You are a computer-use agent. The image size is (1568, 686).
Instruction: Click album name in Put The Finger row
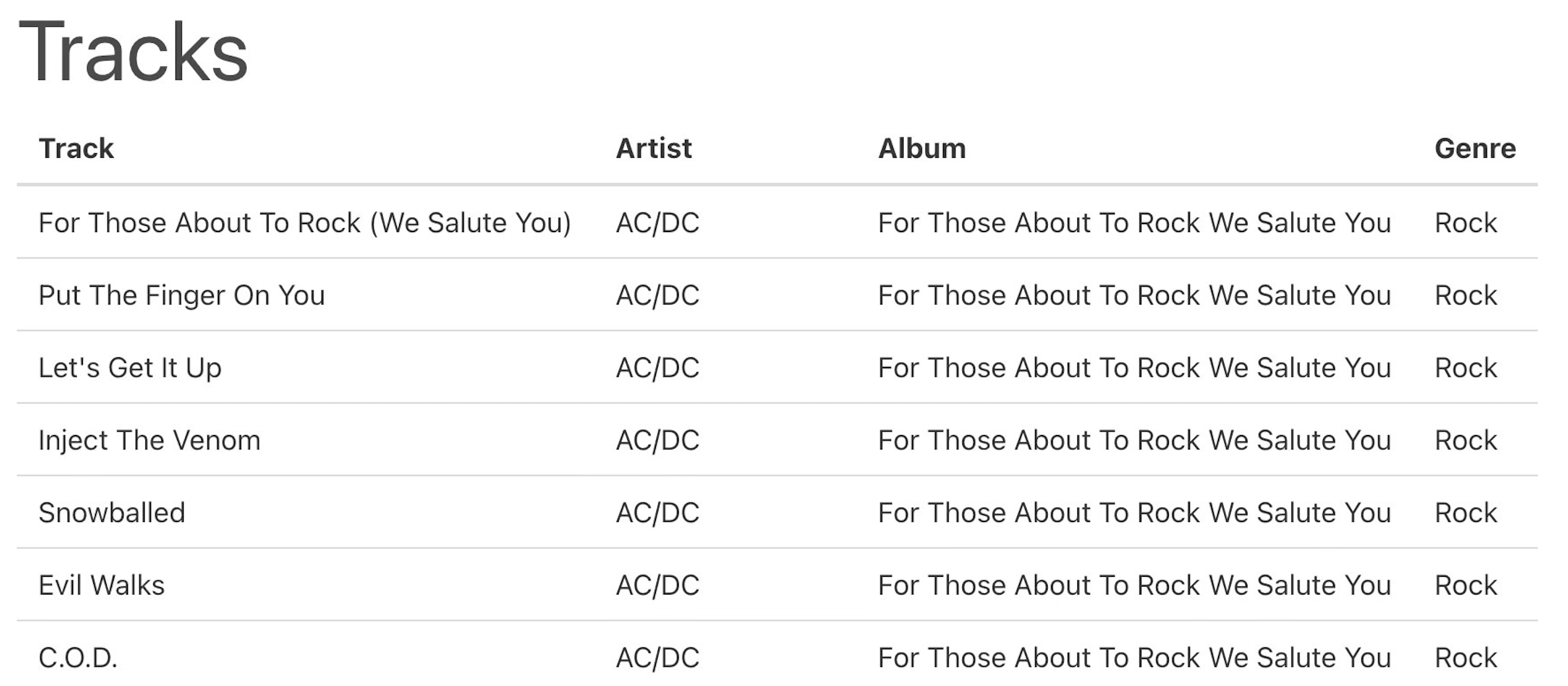(1134, 295)
